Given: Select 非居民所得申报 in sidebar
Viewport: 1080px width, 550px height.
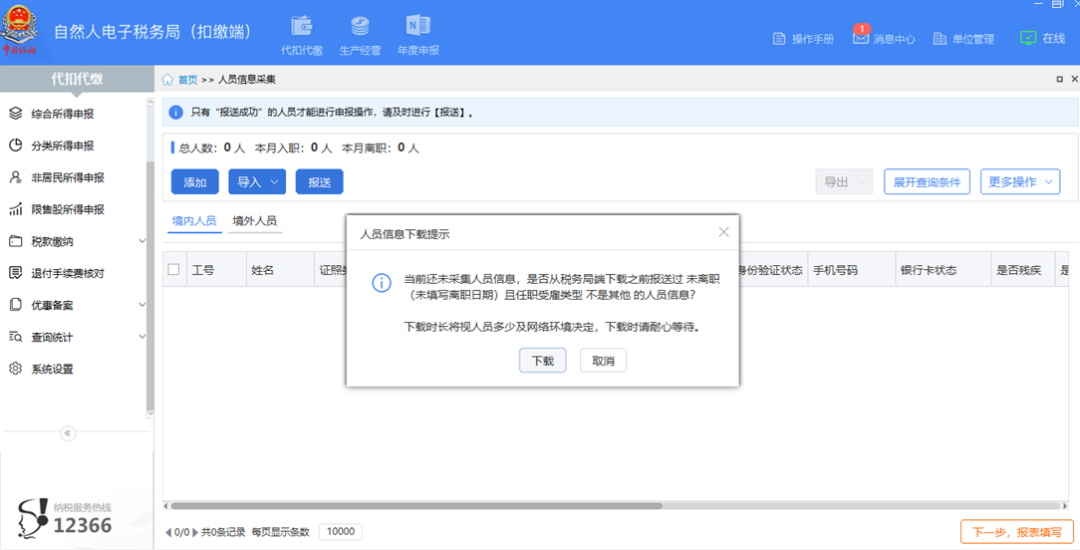Looking at the screenshot, I should tap(68, 178).
